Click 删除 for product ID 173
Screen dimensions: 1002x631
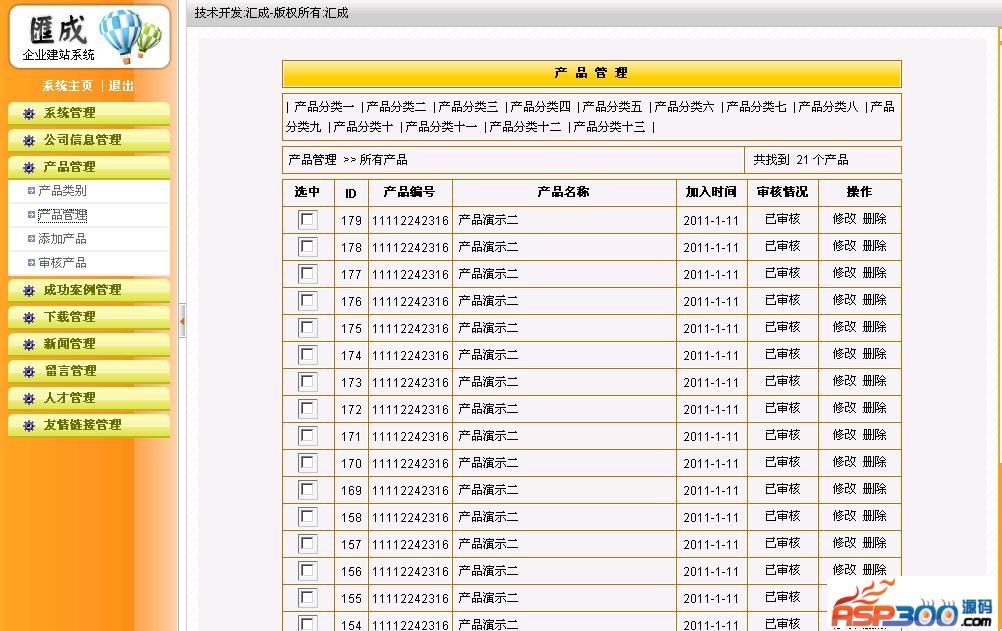[874, 381]
